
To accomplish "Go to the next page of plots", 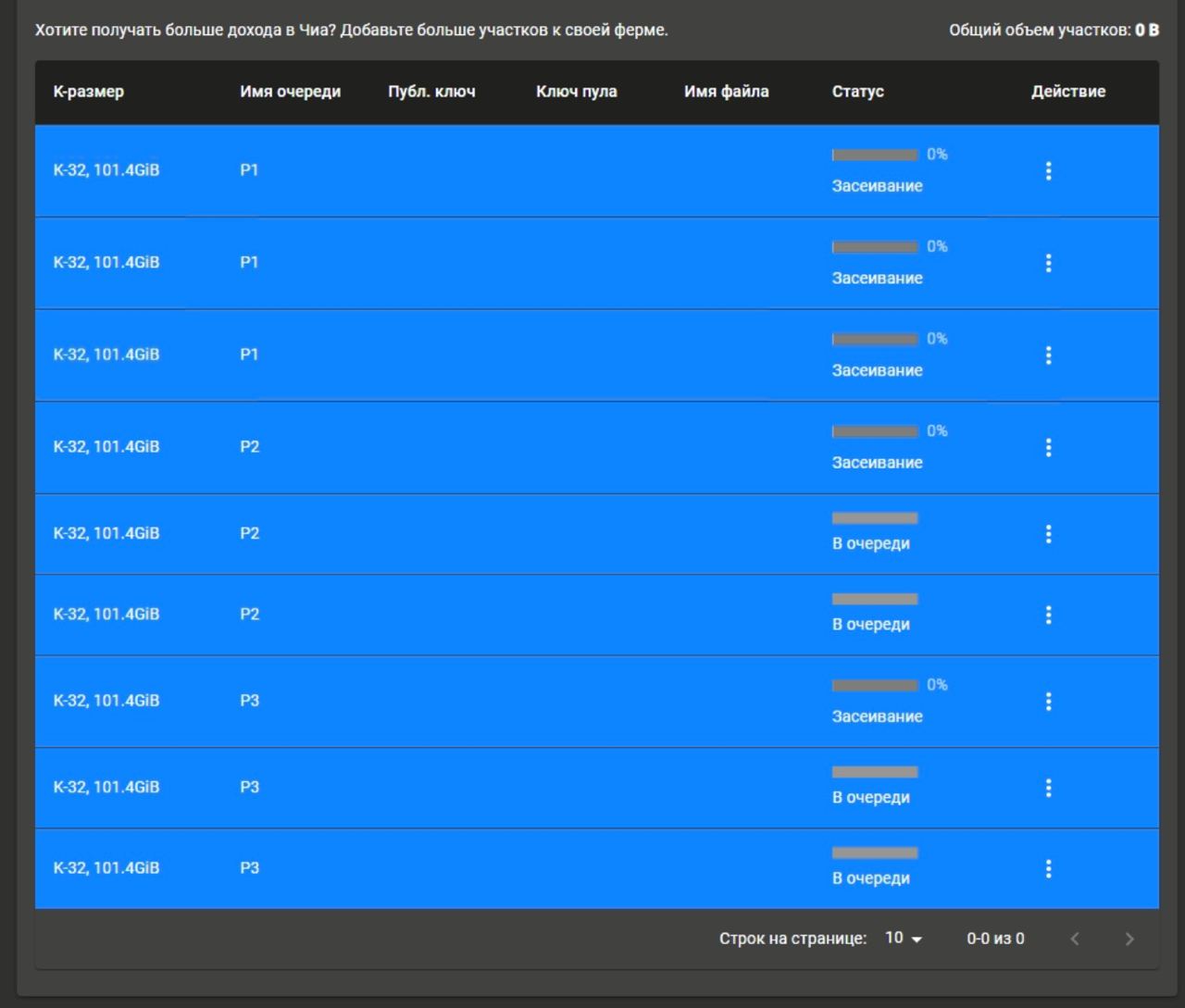I will (1129, 939).
